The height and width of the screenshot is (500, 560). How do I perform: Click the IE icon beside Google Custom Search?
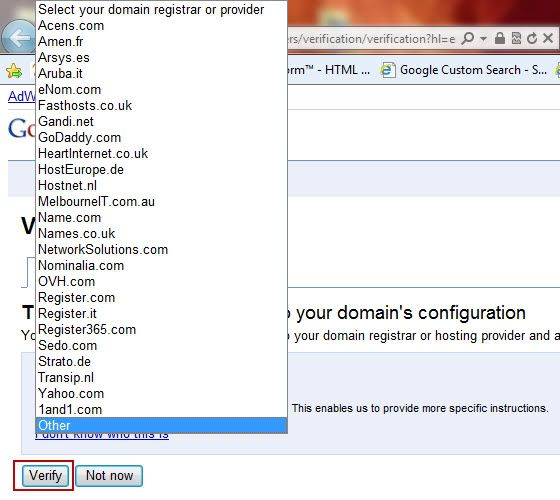tap(387, 70)
